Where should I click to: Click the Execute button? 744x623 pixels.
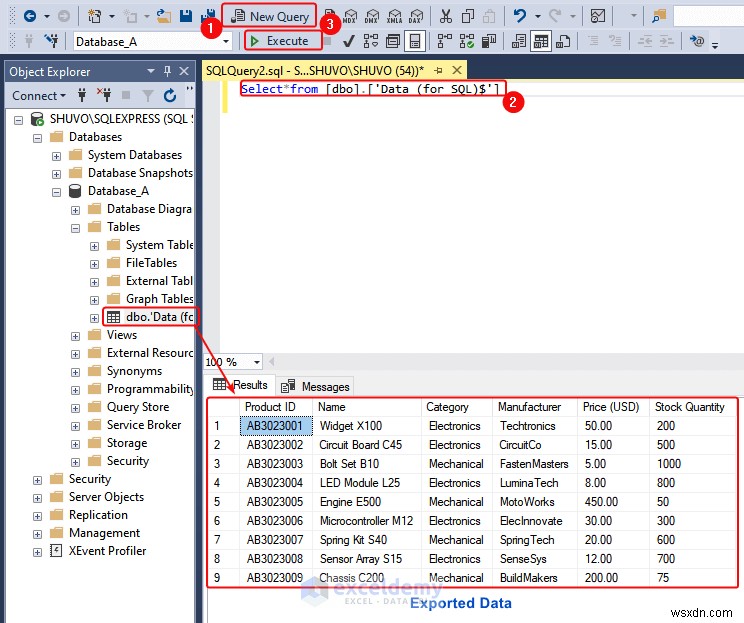coord(283,41)
